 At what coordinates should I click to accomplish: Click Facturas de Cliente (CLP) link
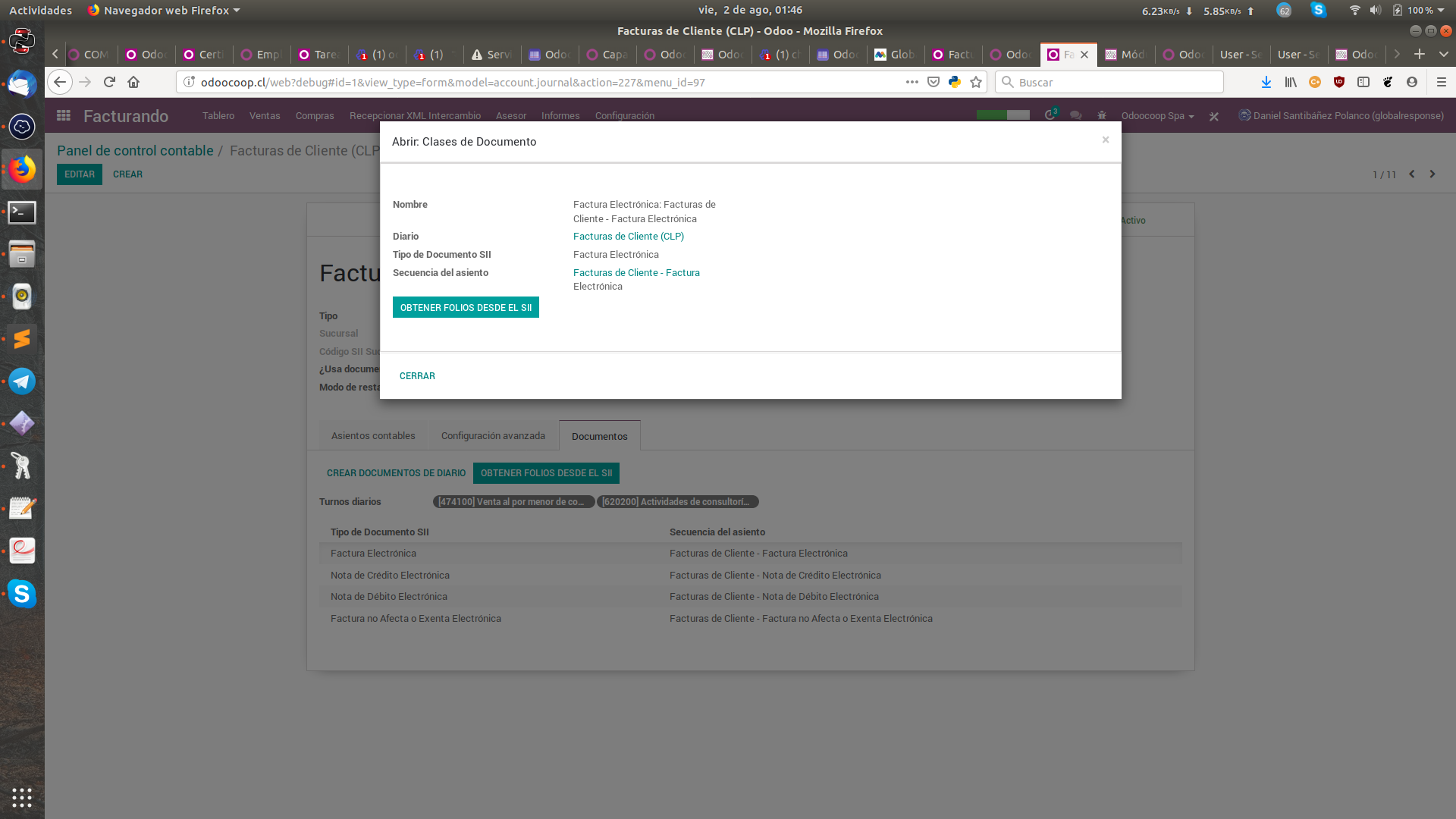click(x=628, y=236)
